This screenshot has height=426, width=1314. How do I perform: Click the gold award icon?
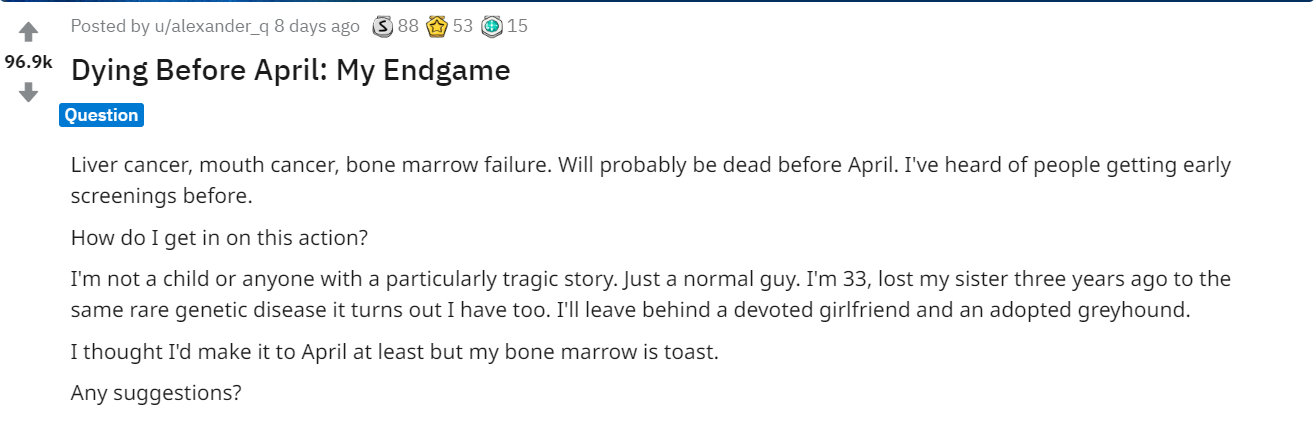pyautogui.click(x=437, y=27)
